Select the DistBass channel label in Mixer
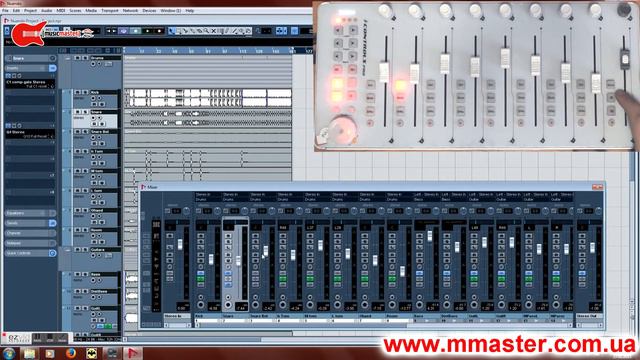Image resolution: width=640 pixels, height=360 pixels. (454, 316)
